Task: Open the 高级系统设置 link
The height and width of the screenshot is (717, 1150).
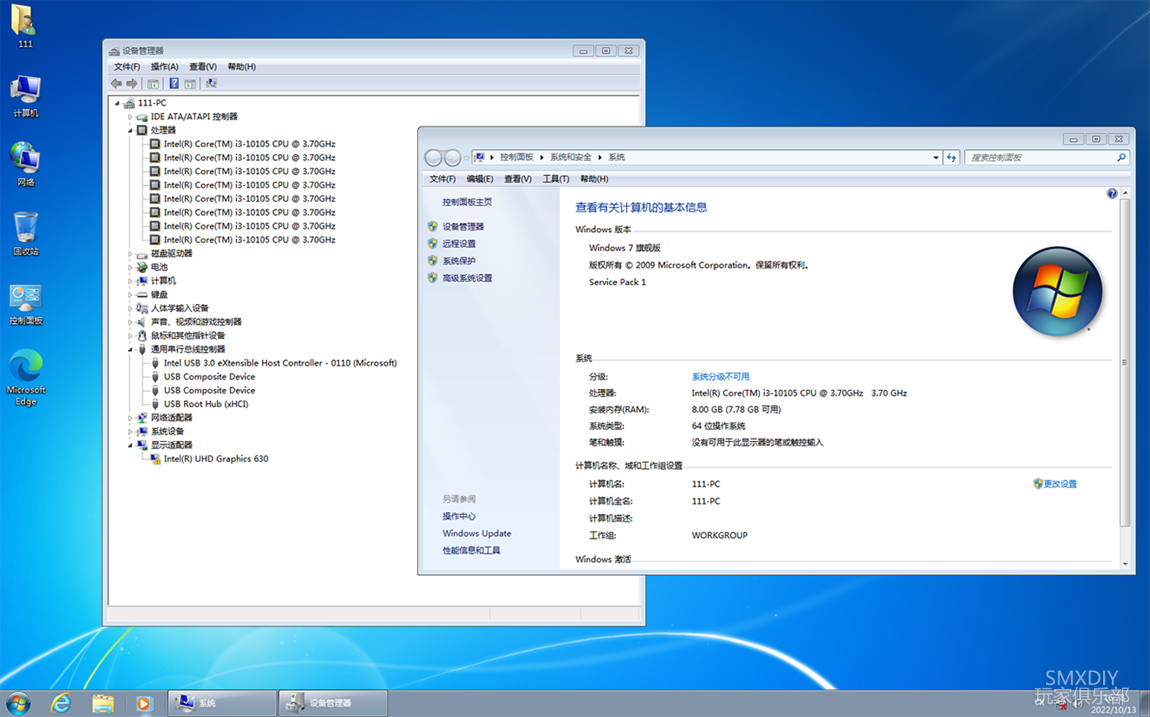Action: point(467,279)
